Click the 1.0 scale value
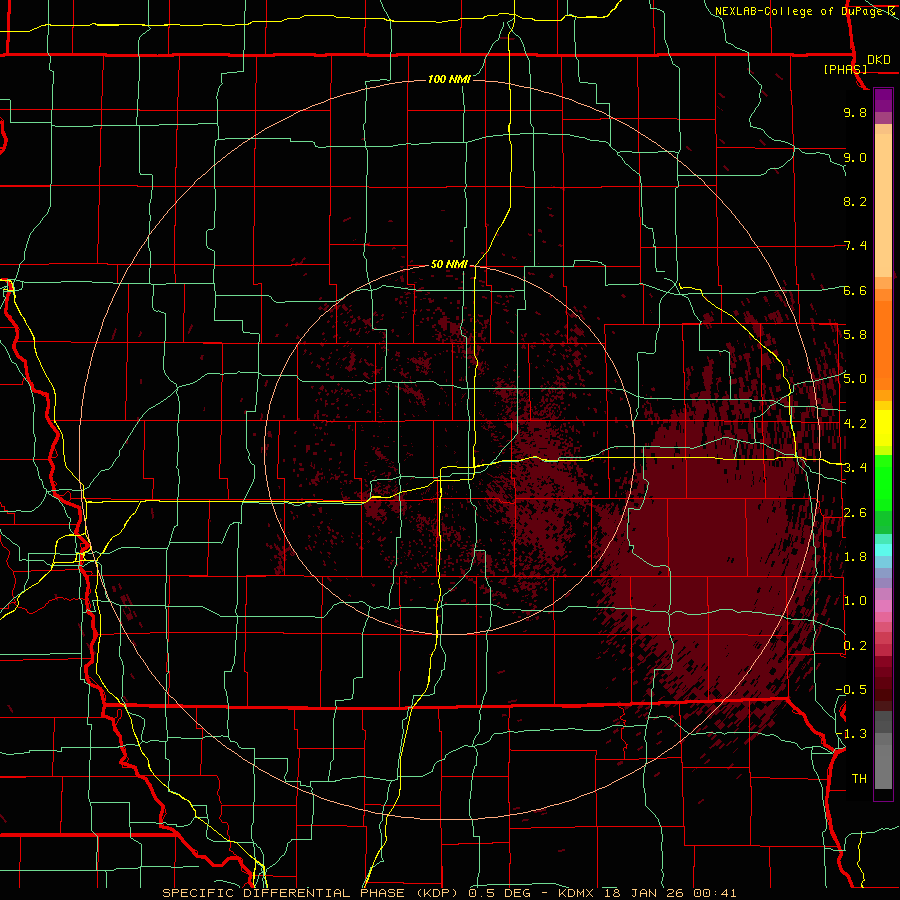 855,601
